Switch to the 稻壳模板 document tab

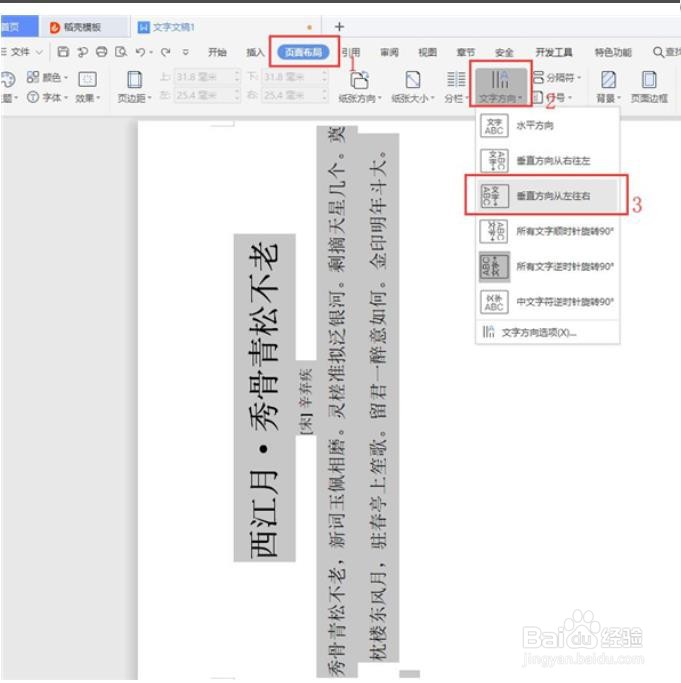click(x=83, y=27)
